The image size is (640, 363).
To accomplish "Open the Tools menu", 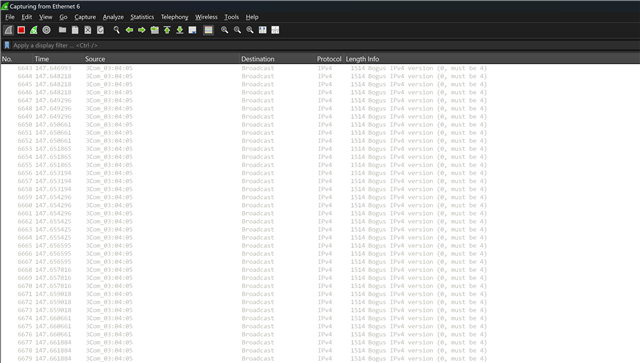I will click(231, 17).
